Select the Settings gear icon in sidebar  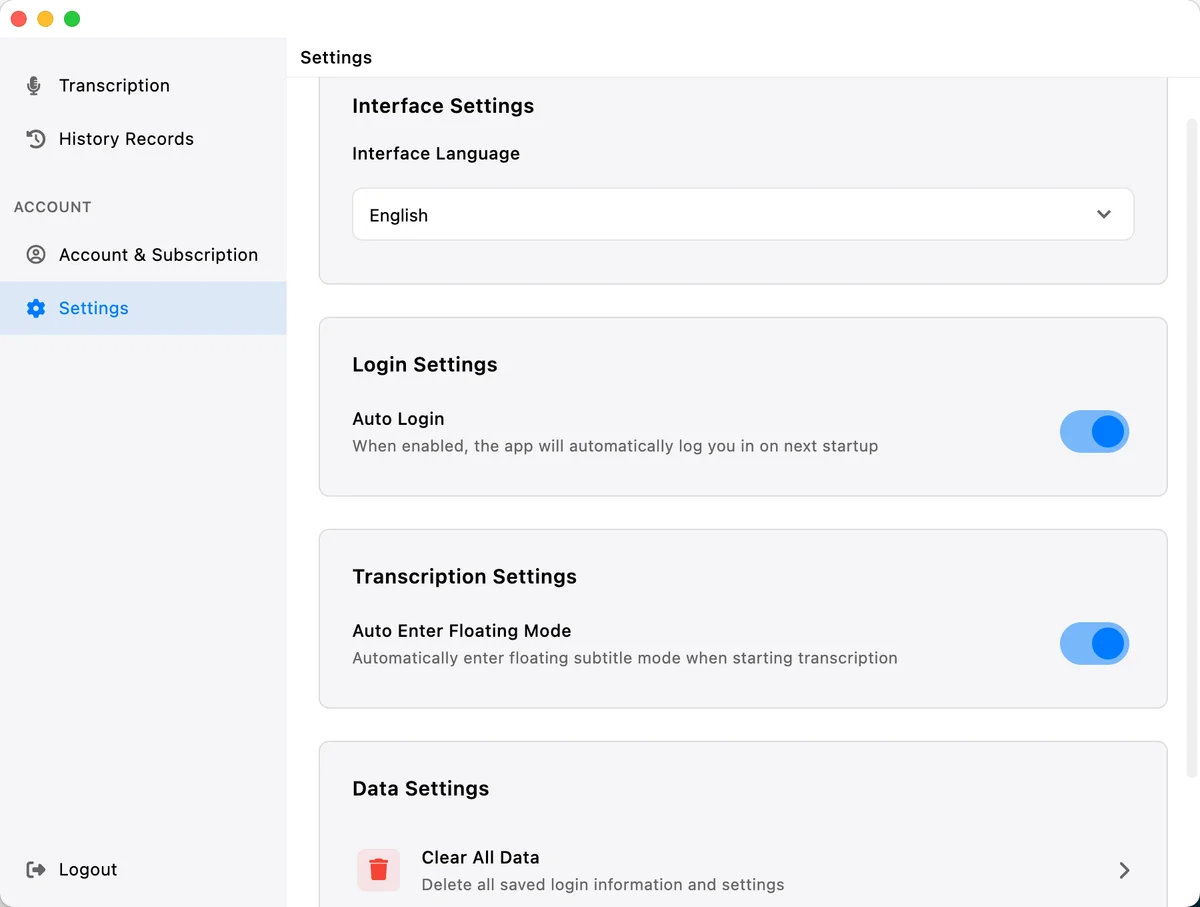coord(35,308)
